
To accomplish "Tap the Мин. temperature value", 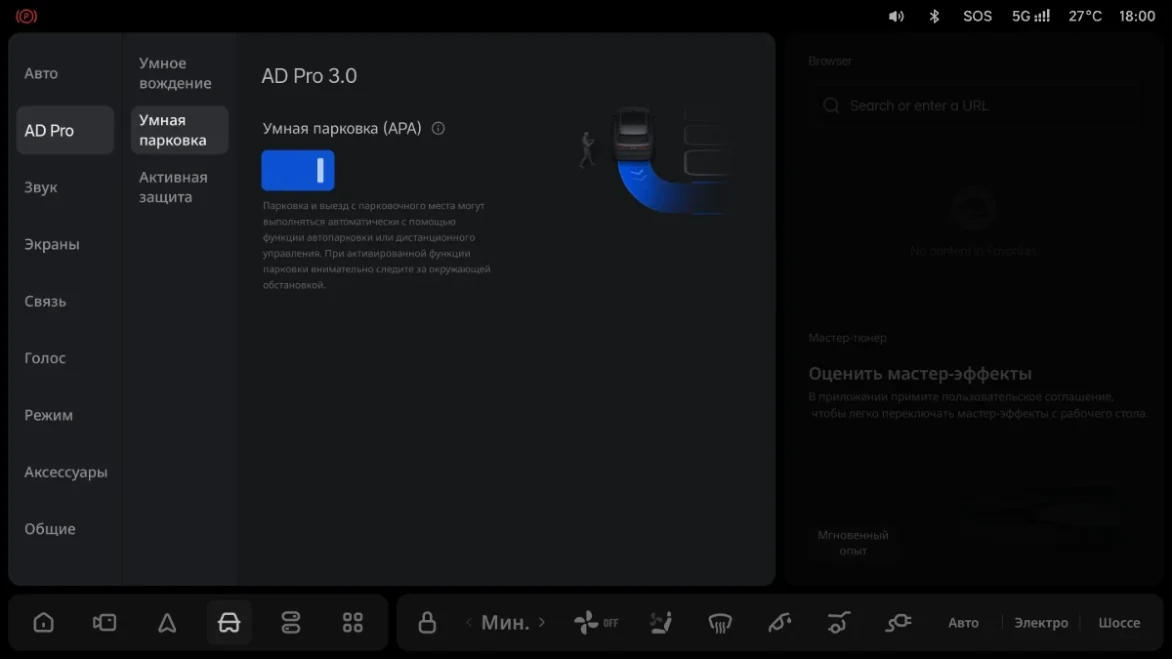I will pyautogui.click(x=505, y=622).
